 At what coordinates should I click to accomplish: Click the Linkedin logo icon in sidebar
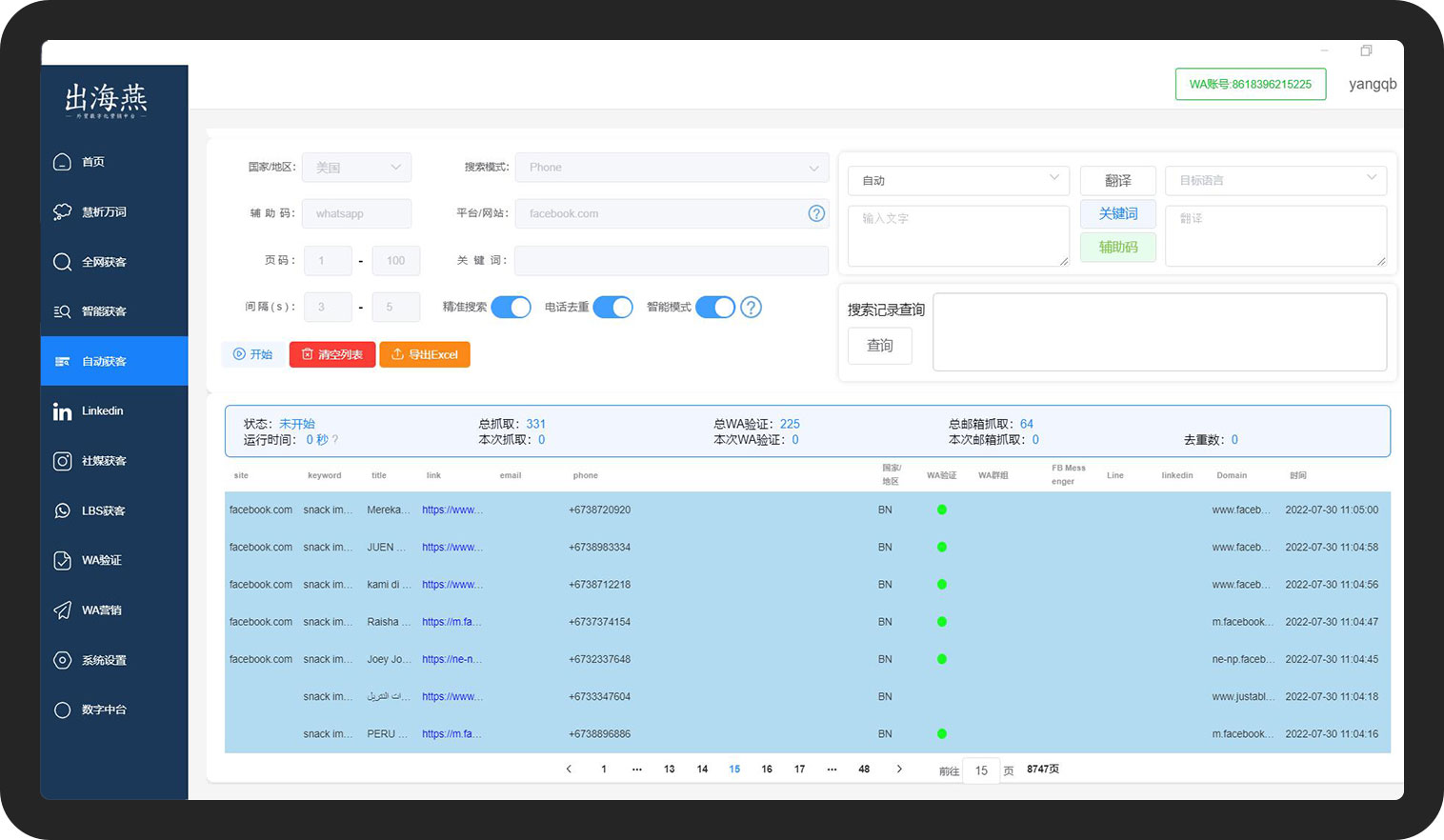point(62,411)
